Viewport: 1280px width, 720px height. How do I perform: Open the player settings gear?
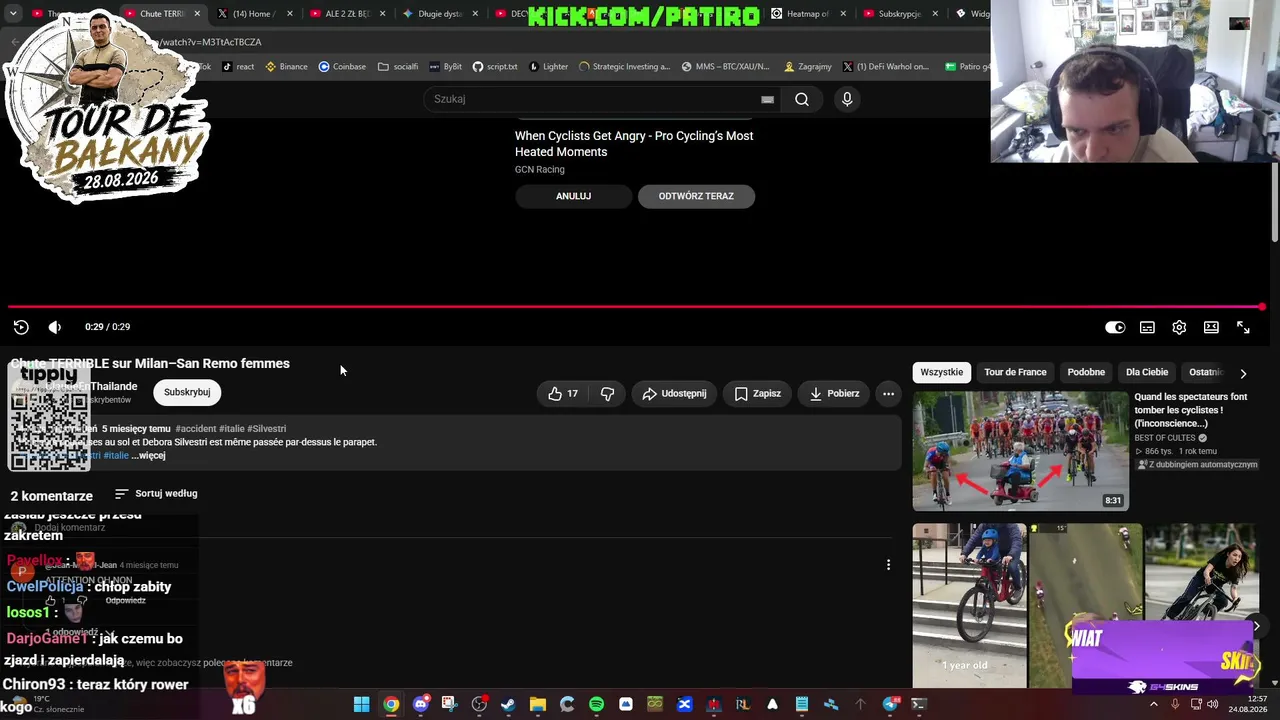pos(1179,327)
